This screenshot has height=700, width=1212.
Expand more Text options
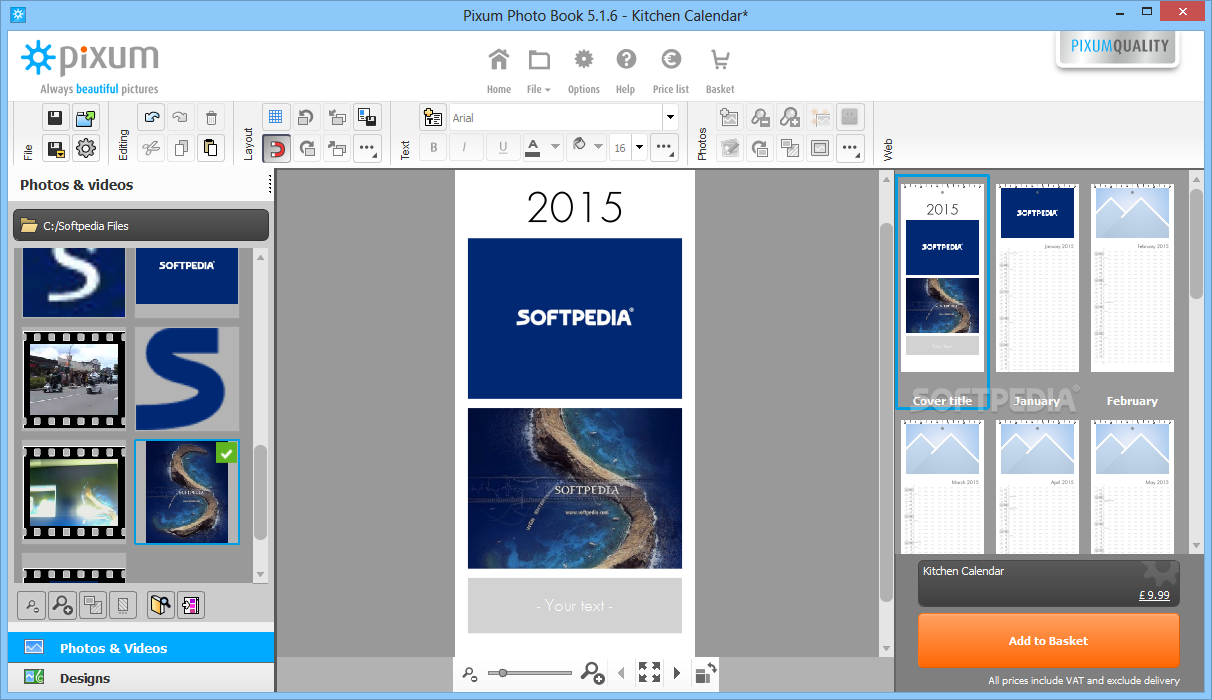click(665, 149)
